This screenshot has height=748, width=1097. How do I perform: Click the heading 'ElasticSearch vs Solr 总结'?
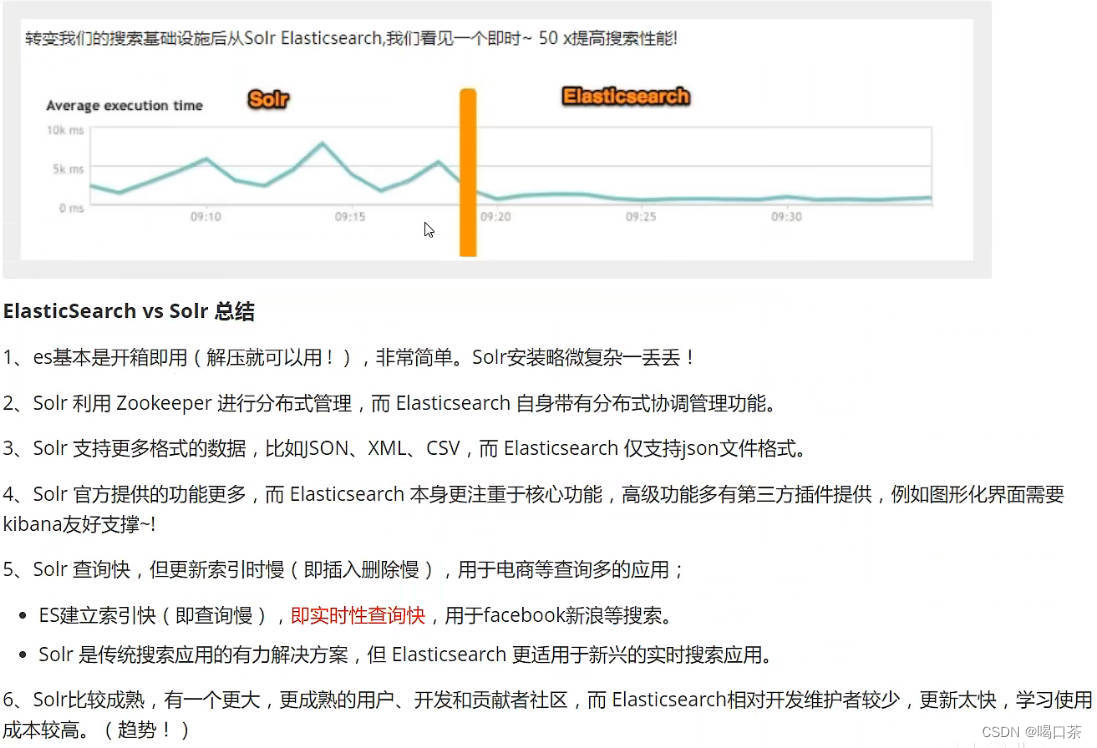click(x=129, y=311)
